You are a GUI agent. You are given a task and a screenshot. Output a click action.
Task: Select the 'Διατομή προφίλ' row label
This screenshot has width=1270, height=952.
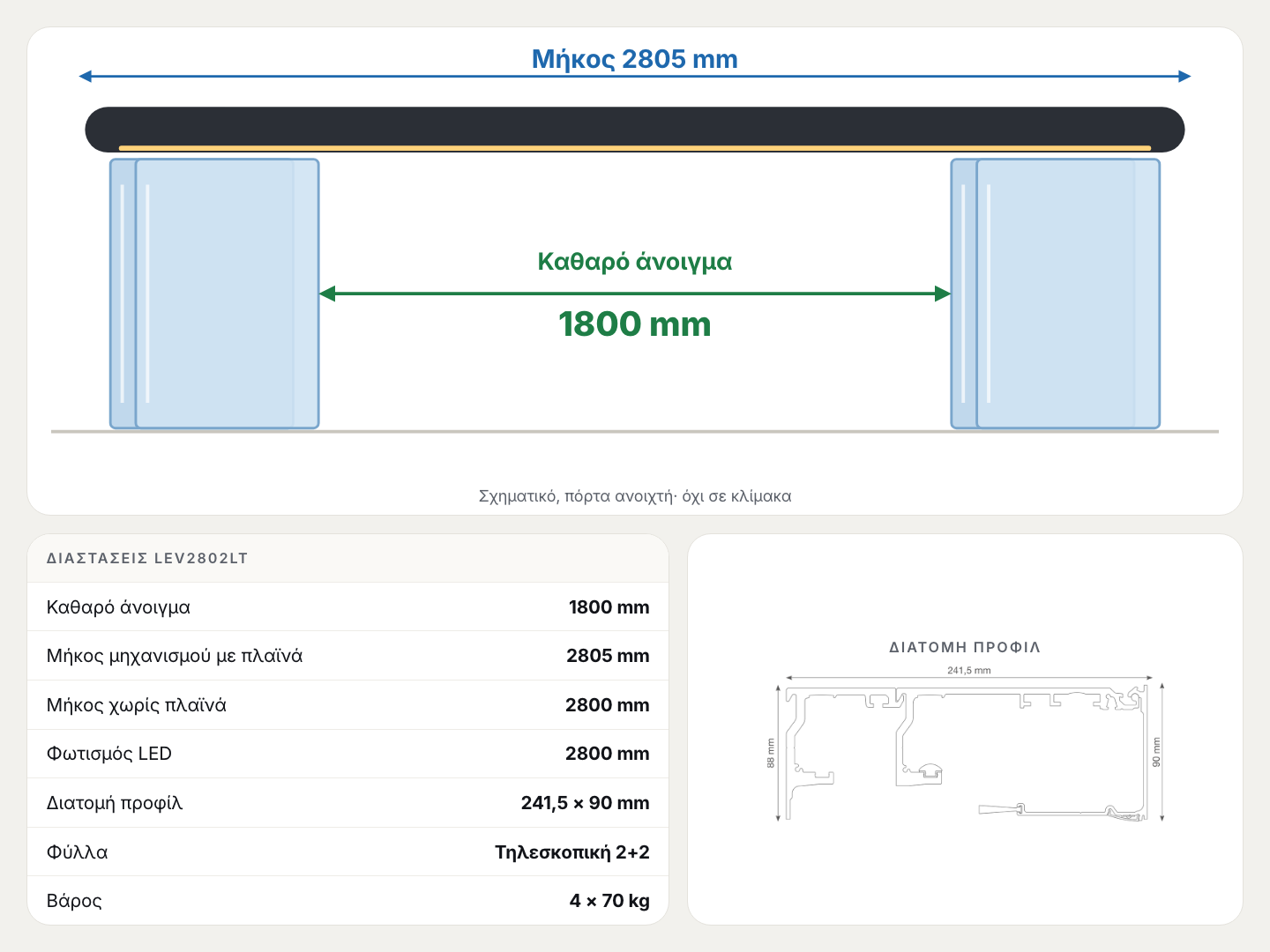(x=115, y=803)
